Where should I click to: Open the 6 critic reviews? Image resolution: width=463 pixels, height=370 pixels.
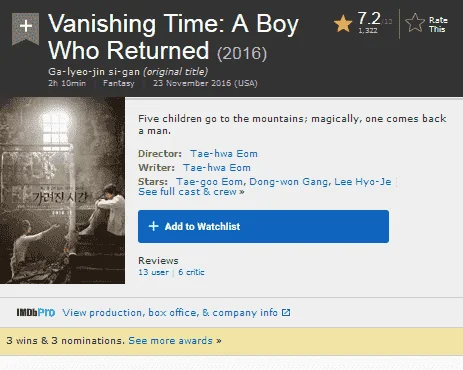(191, 272)
